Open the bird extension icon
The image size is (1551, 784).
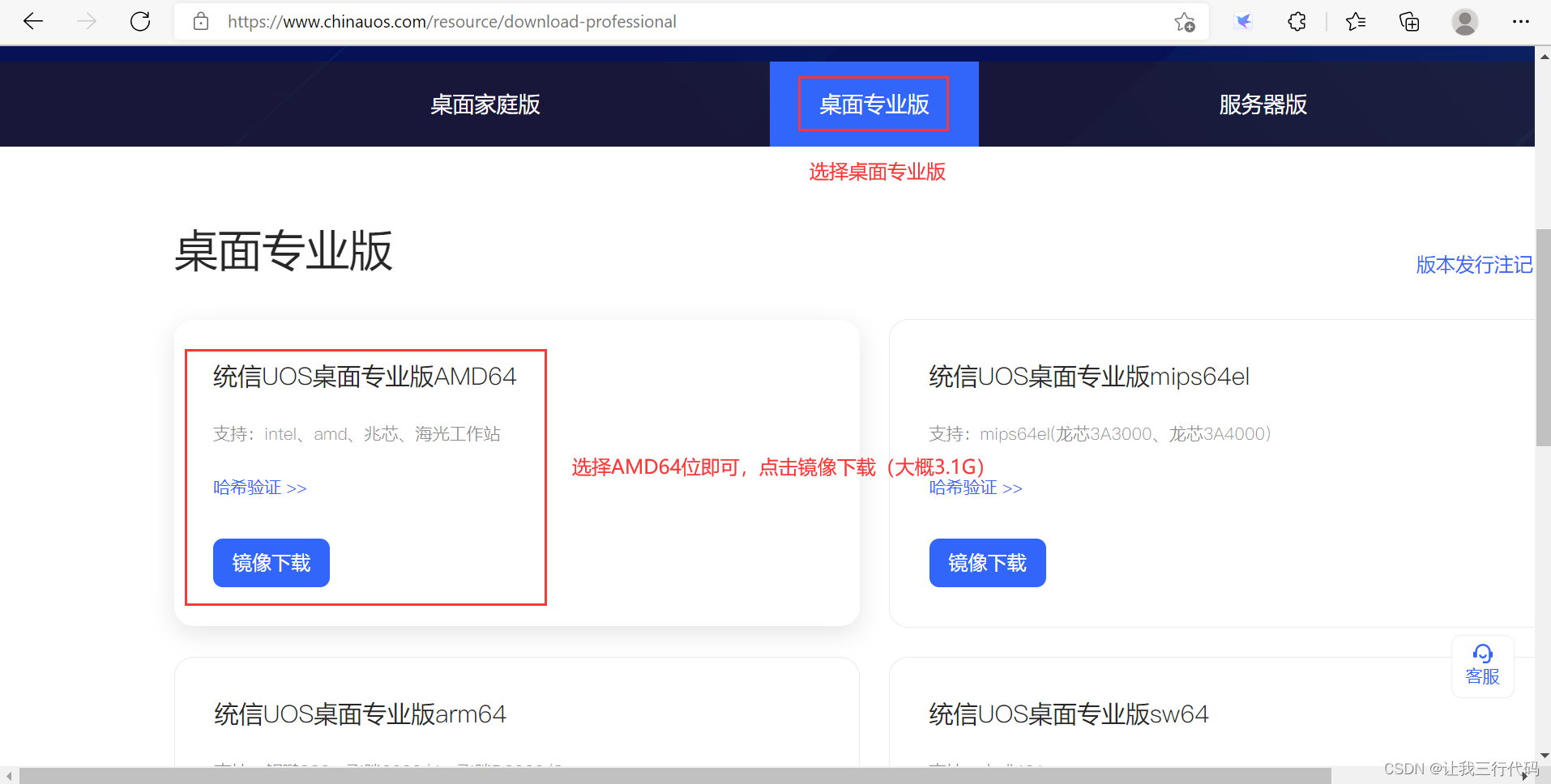pos(1243,22)
